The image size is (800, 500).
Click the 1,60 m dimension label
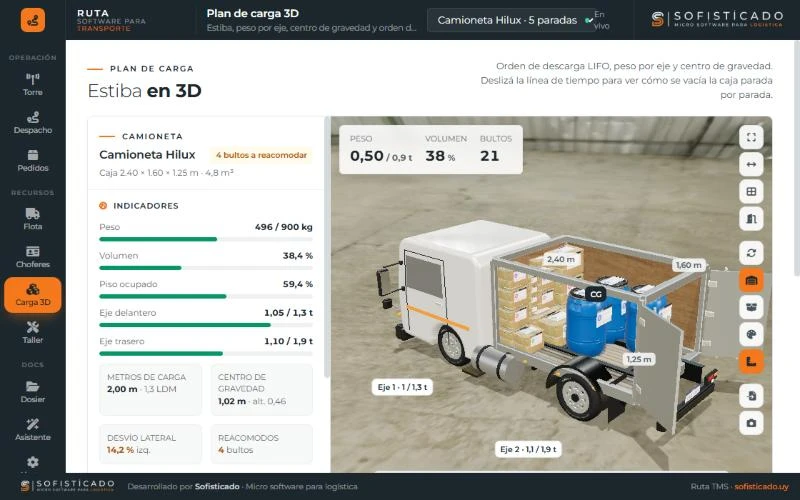(688, 265)
